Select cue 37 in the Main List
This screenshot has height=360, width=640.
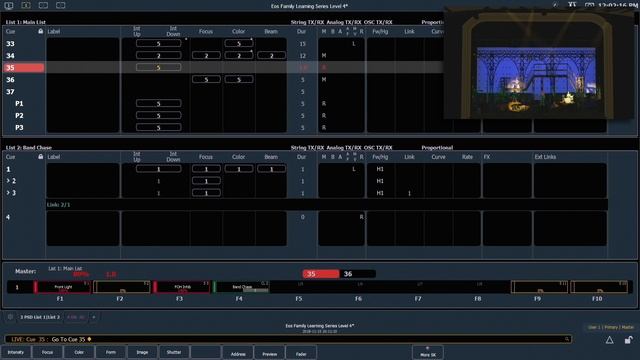point(11,92)
